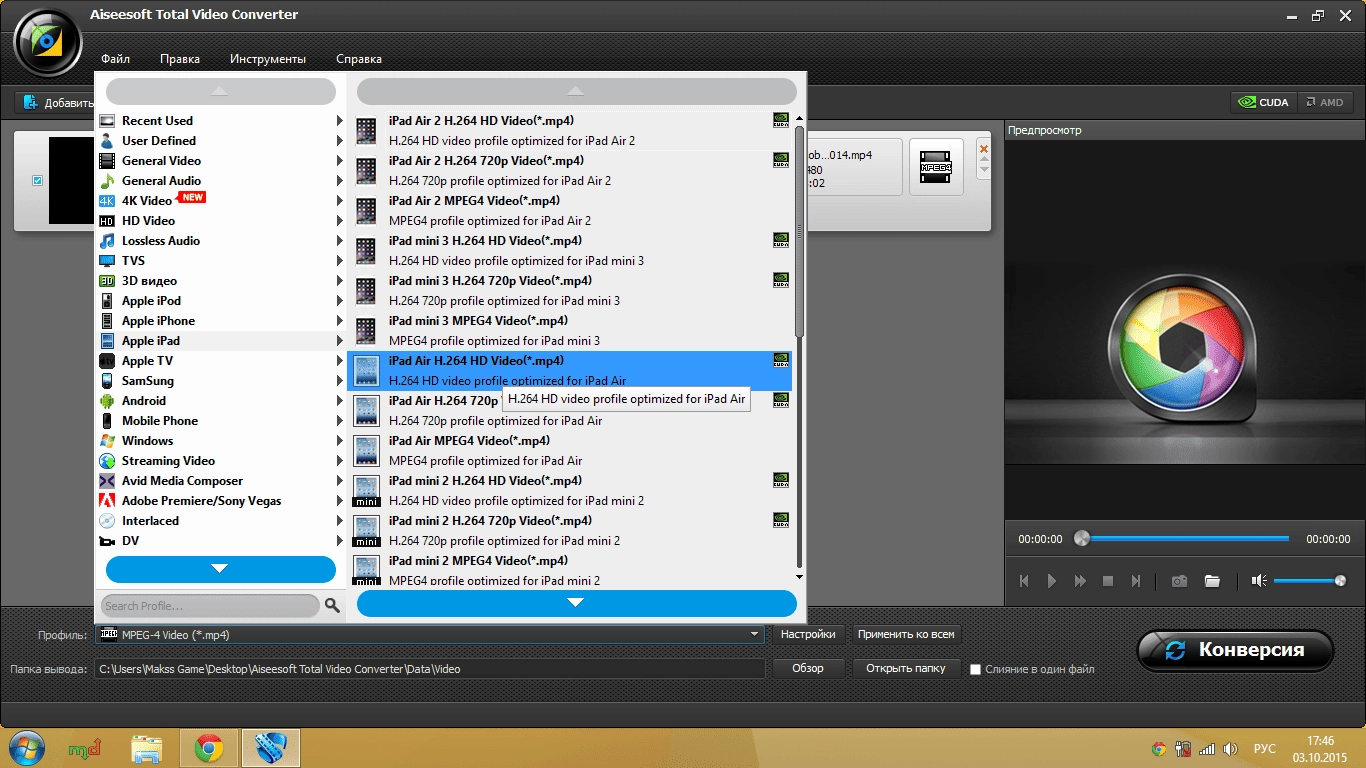Expand the SamSung submenu arrow
1366x768 pixels.
340,381
